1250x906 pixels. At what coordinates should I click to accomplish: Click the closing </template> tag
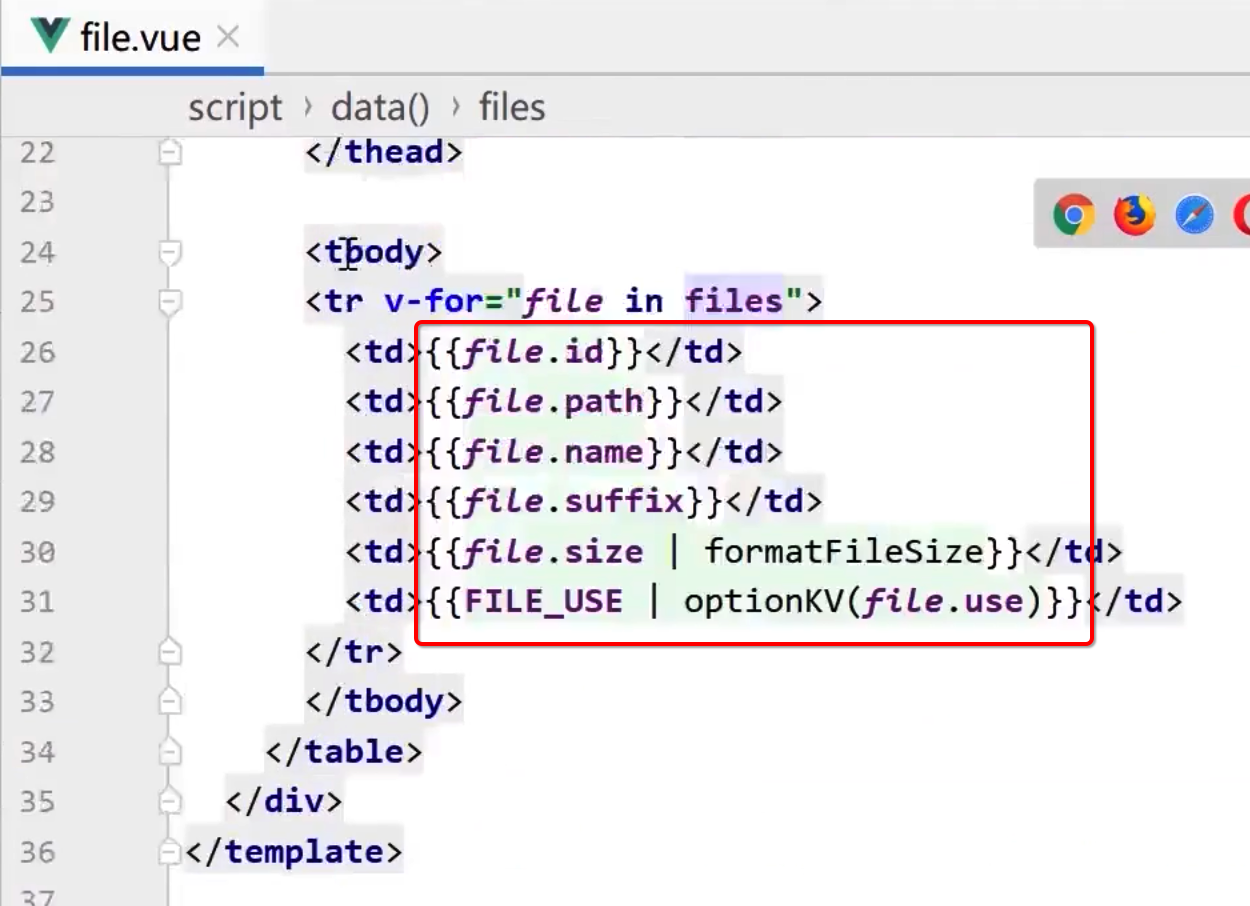click(x=294, y=852)
